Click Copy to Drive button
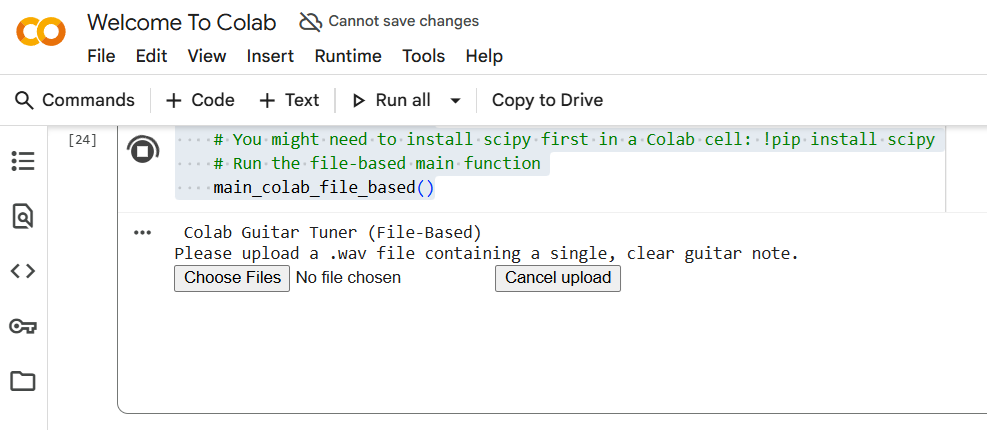Image resolution: width=987 pixels, height=430 pixels. [547, 100]
